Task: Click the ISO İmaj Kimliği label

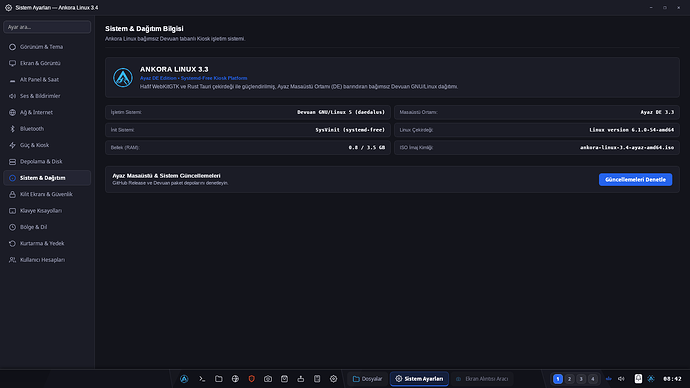Action: pos(416,147)
